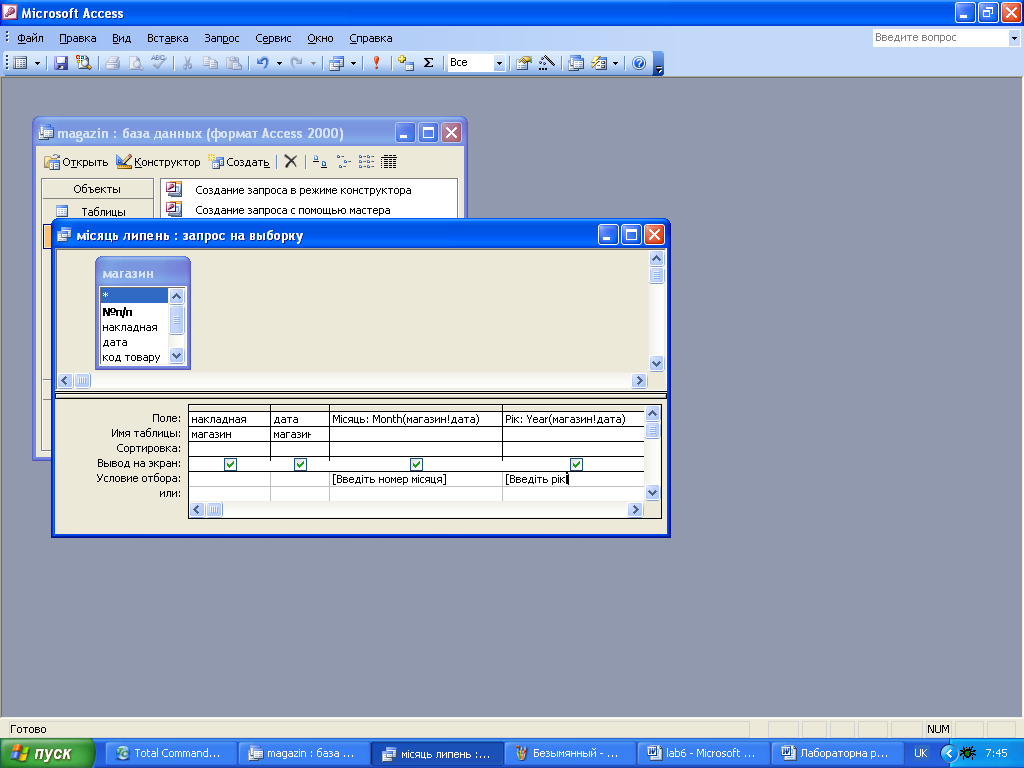This screenshot has width=1024, height=768.
Task: Click Создать button in magazin window
Action: [238, 162]
